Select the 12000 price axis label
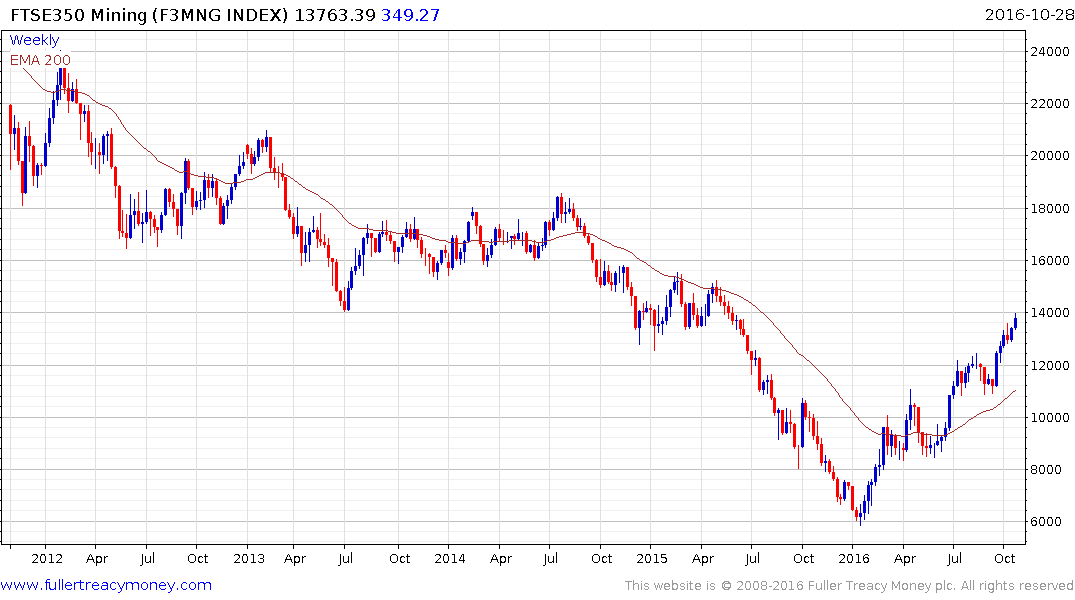 [x=1050, y=365]
